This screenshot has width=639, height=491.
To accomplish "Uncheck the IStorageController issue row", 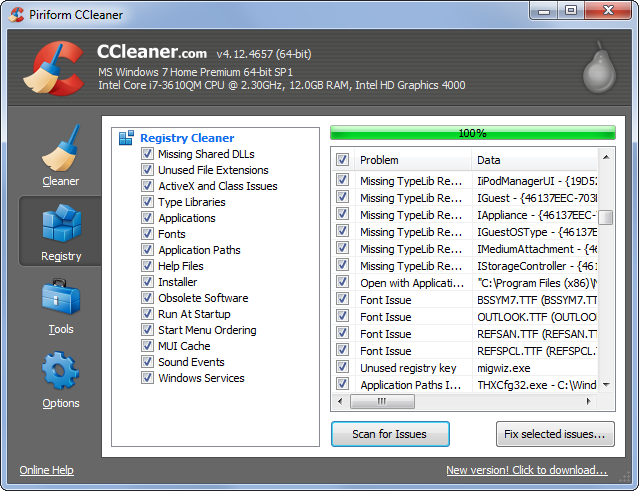I will tap(342, 265).
